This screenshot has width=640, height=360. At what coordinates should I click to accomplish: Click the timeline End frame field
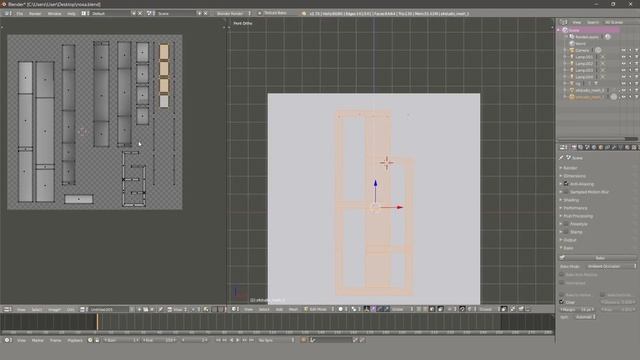[159, 340]
